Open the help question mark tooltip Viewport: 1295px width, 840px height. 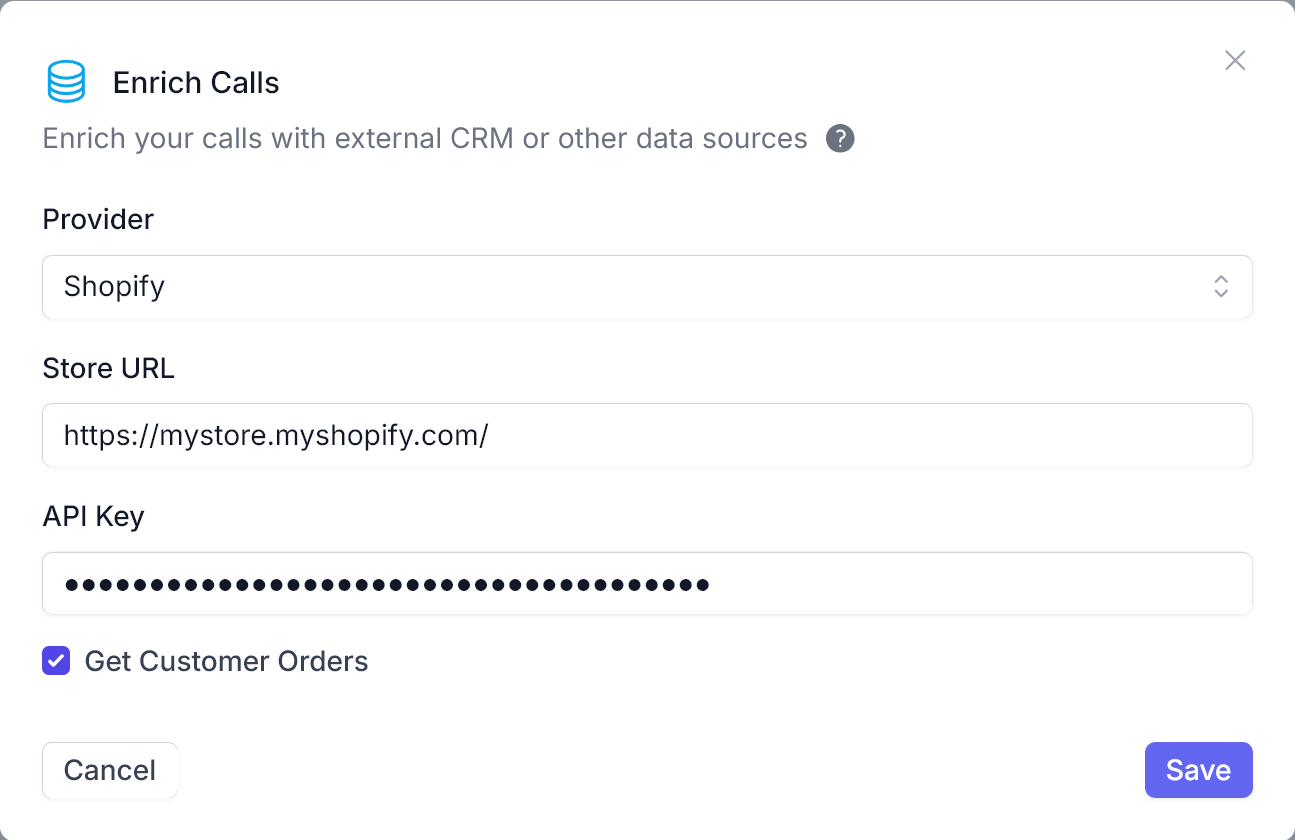[x=840, y=138]
